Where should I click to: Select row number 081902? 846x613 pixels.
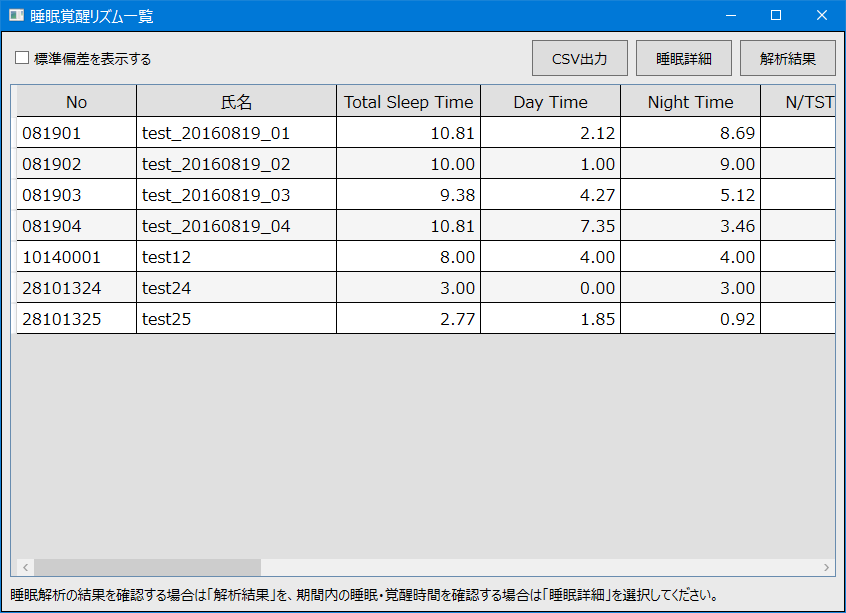[77, 164]
